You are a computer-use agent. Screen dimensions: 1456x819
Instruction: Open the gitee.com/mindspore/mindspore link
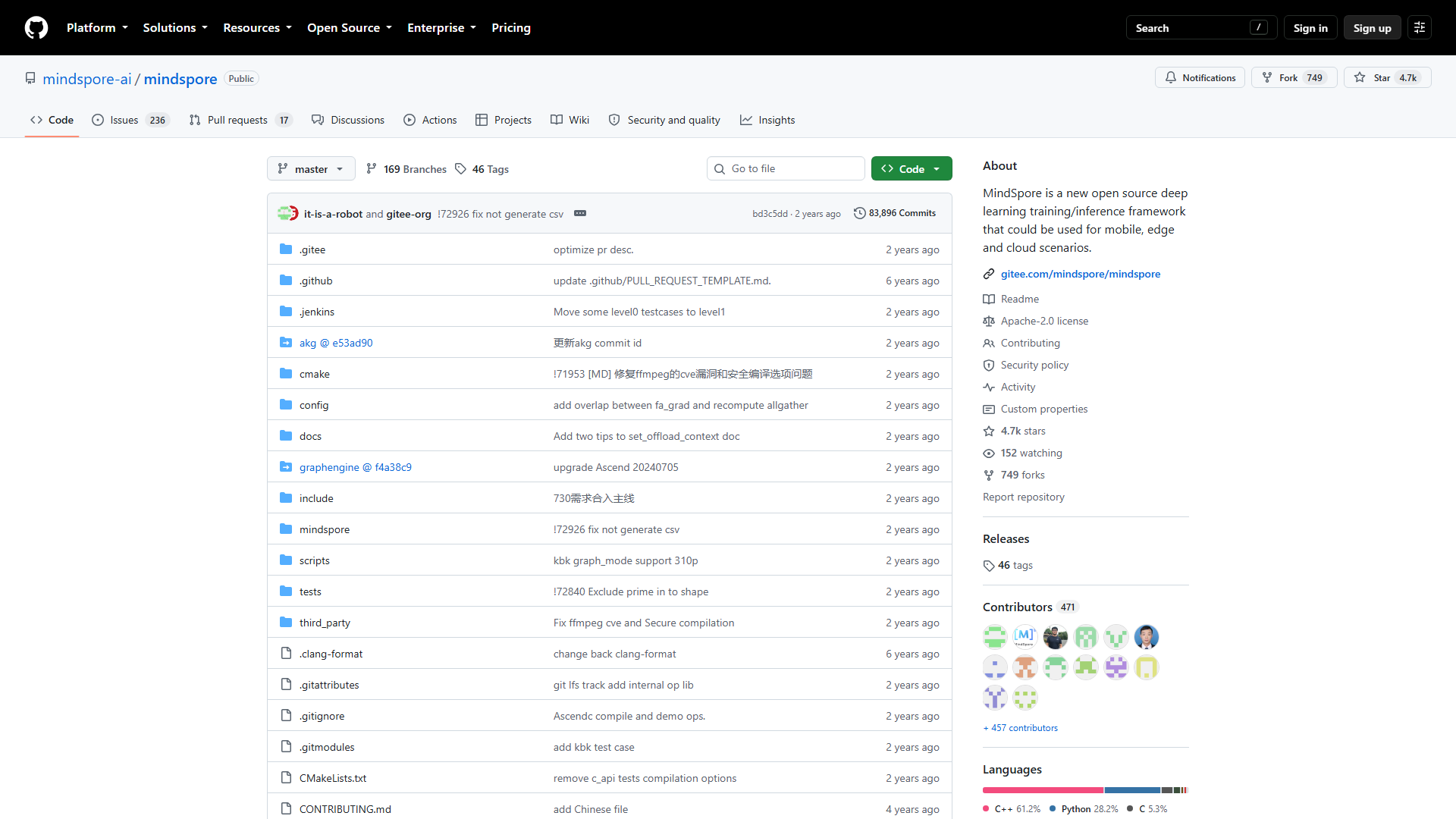click(x=1080, y=274)
